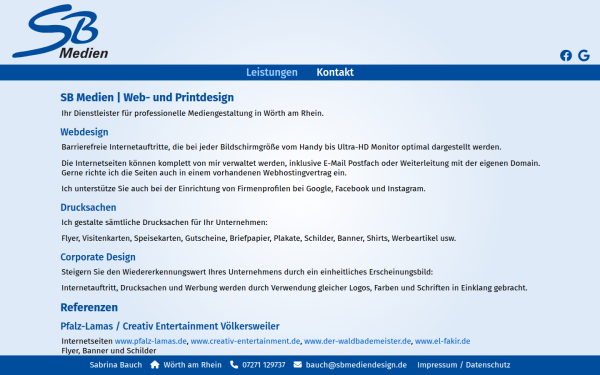
Task: Click the Referenzen heading
Action: (89, 307)
